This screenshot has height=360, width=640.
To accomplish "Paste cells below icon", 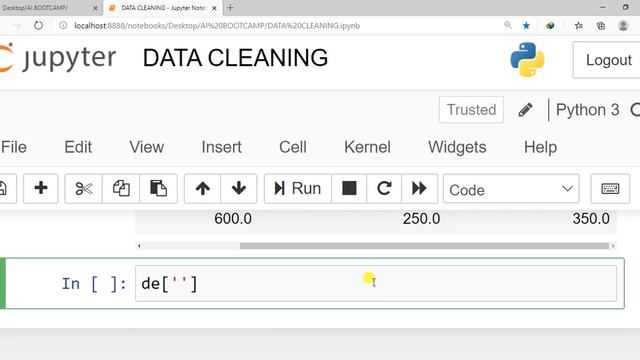I will coord(158,189).
